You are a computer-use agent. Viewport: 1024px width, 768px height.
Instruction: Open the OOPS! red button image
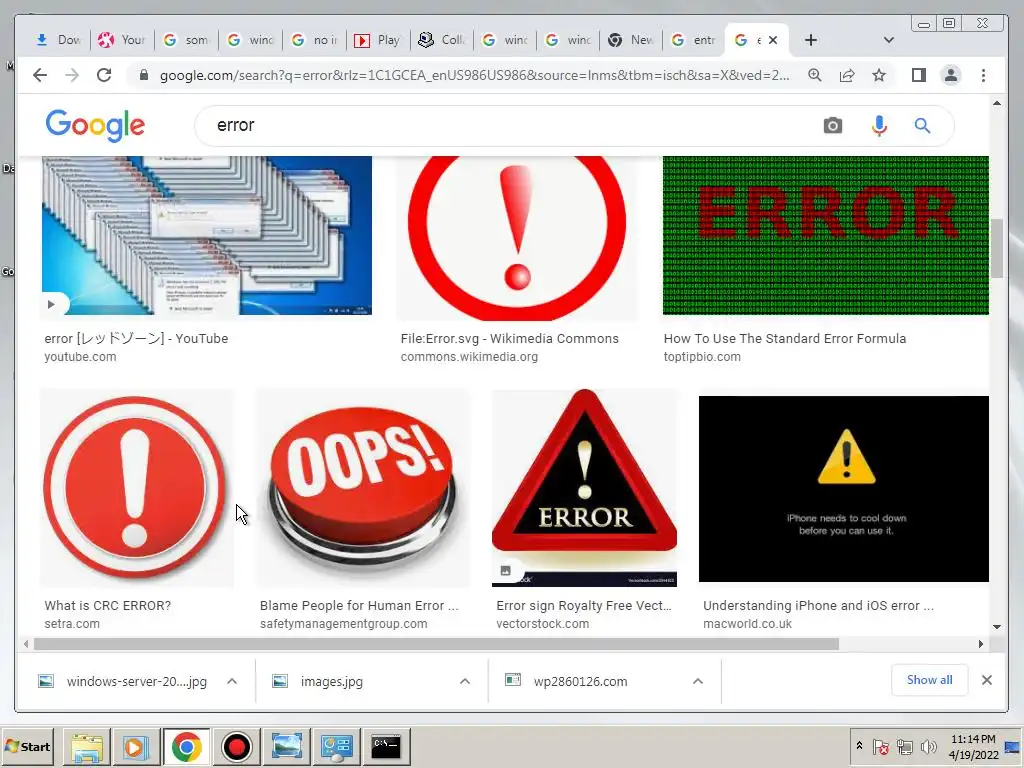coord(362,488)
